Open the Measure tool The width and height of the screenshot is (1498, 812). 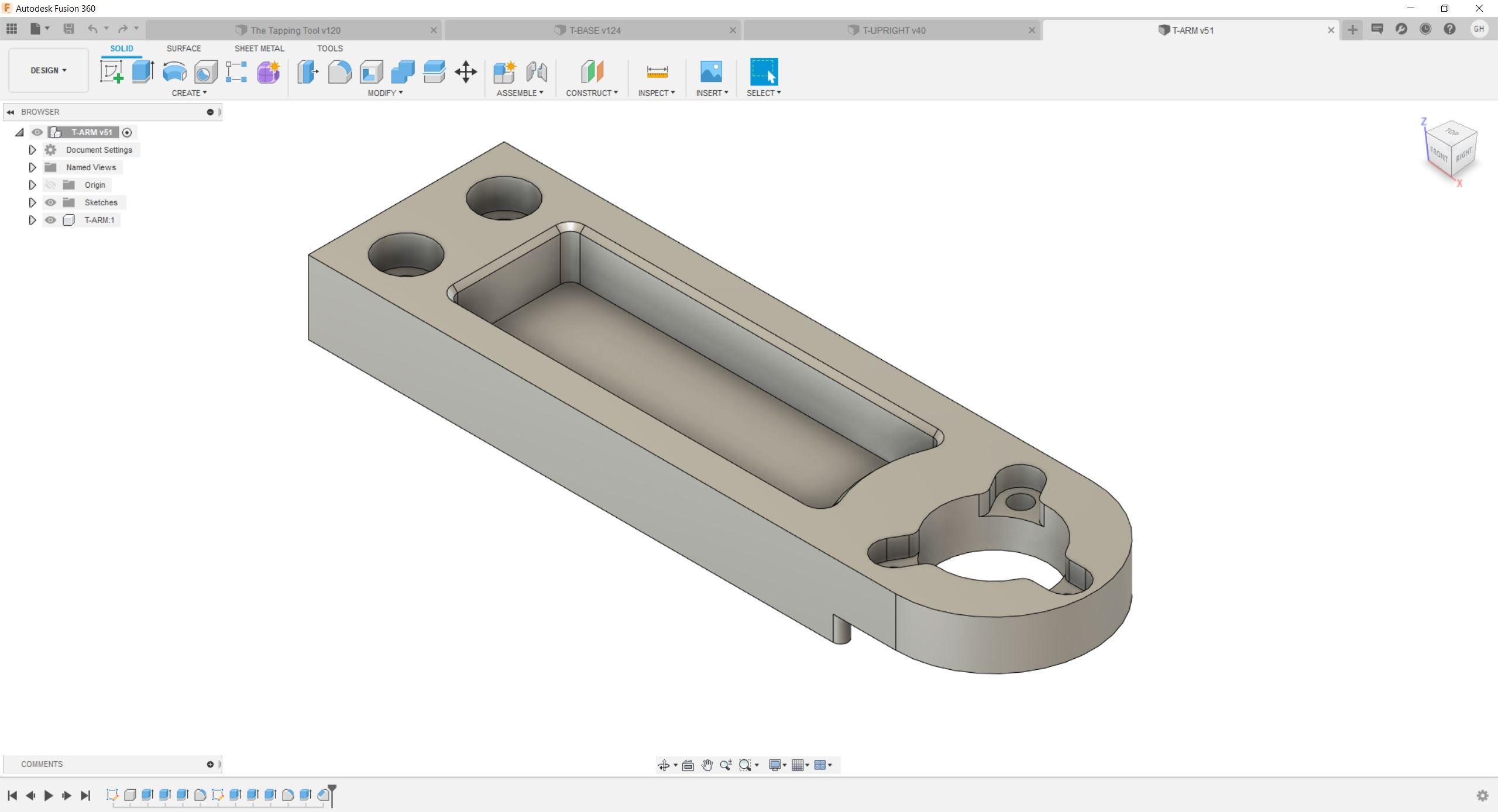pyautogui.click(x=657, y=72)
